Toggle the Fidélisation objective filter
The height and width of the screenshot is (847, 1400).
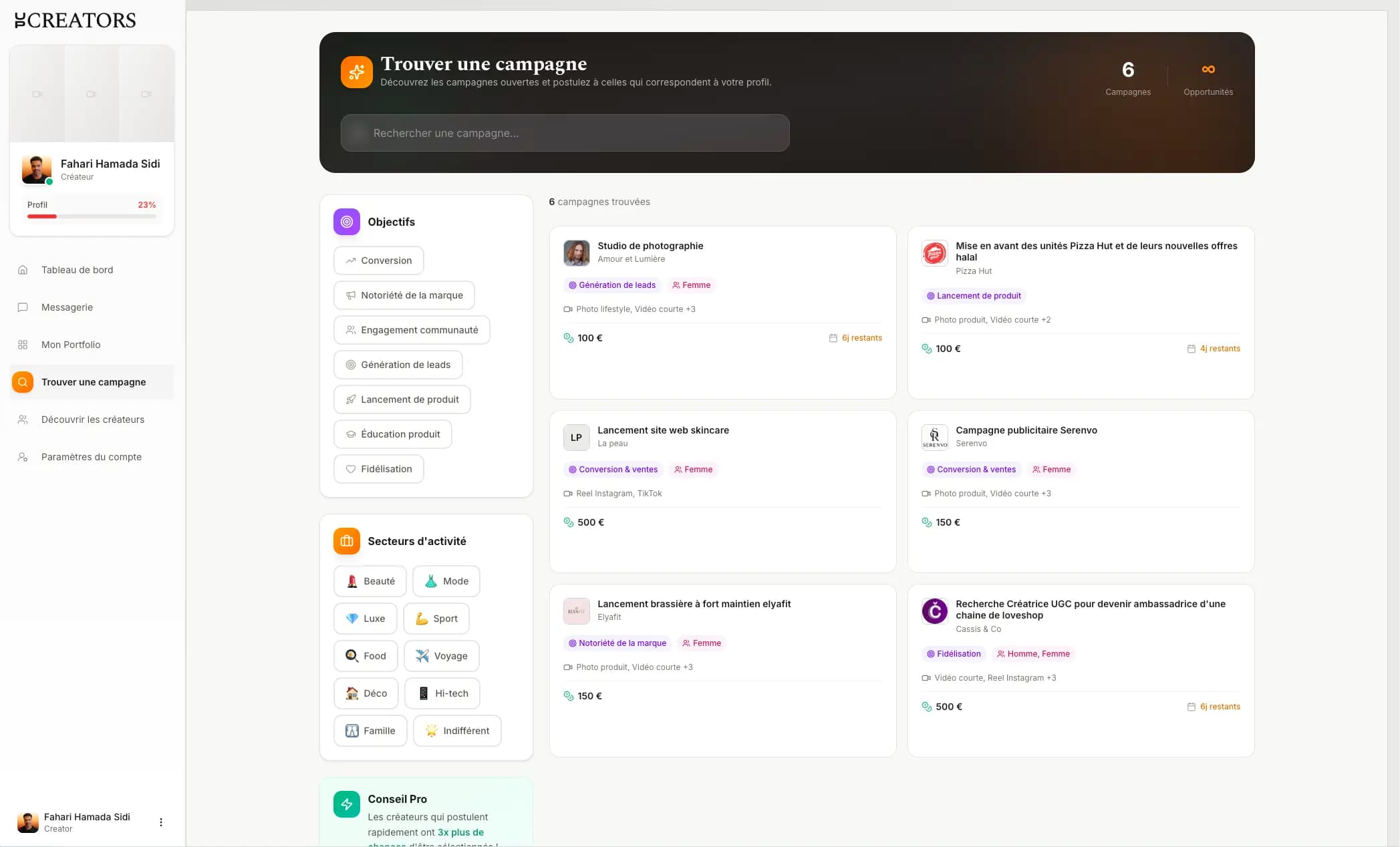[378, 469]
